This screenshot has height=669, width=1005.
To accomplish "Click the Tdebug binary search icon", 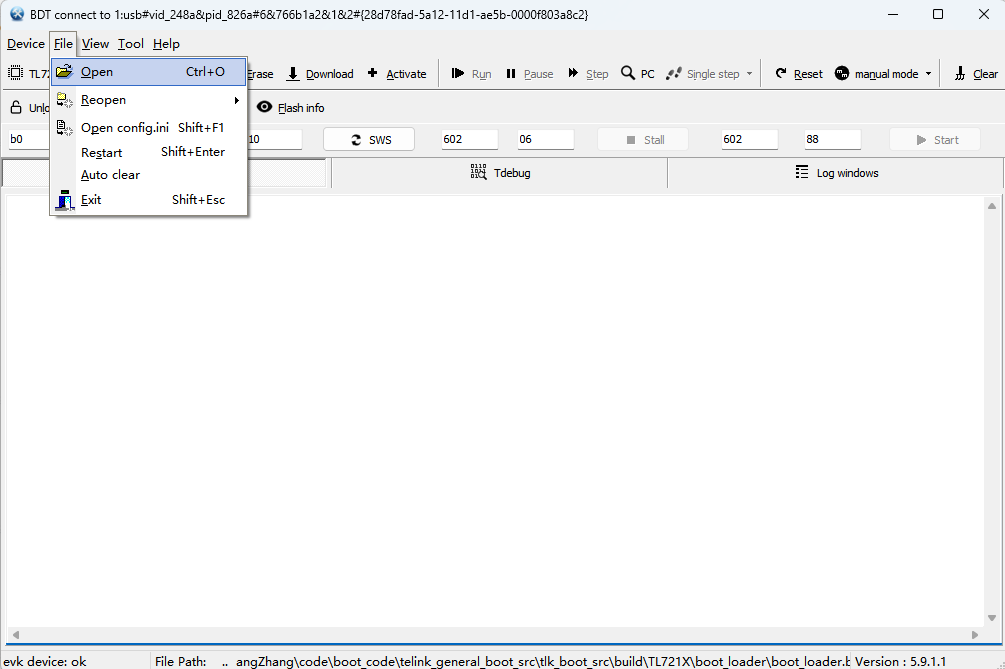I will [478, 172].
